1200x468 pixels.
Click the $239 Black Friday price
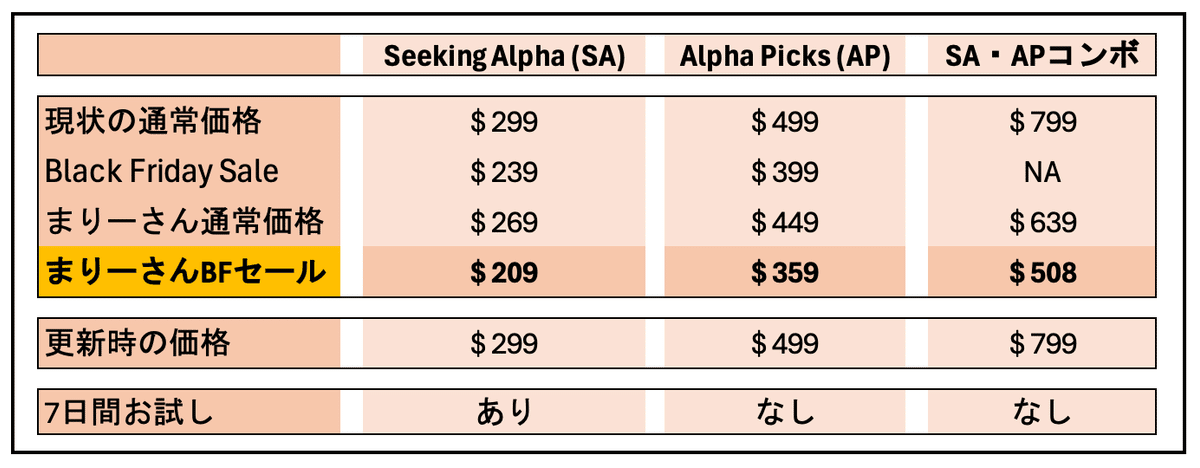pyautogui.click(x=504, y=172)
